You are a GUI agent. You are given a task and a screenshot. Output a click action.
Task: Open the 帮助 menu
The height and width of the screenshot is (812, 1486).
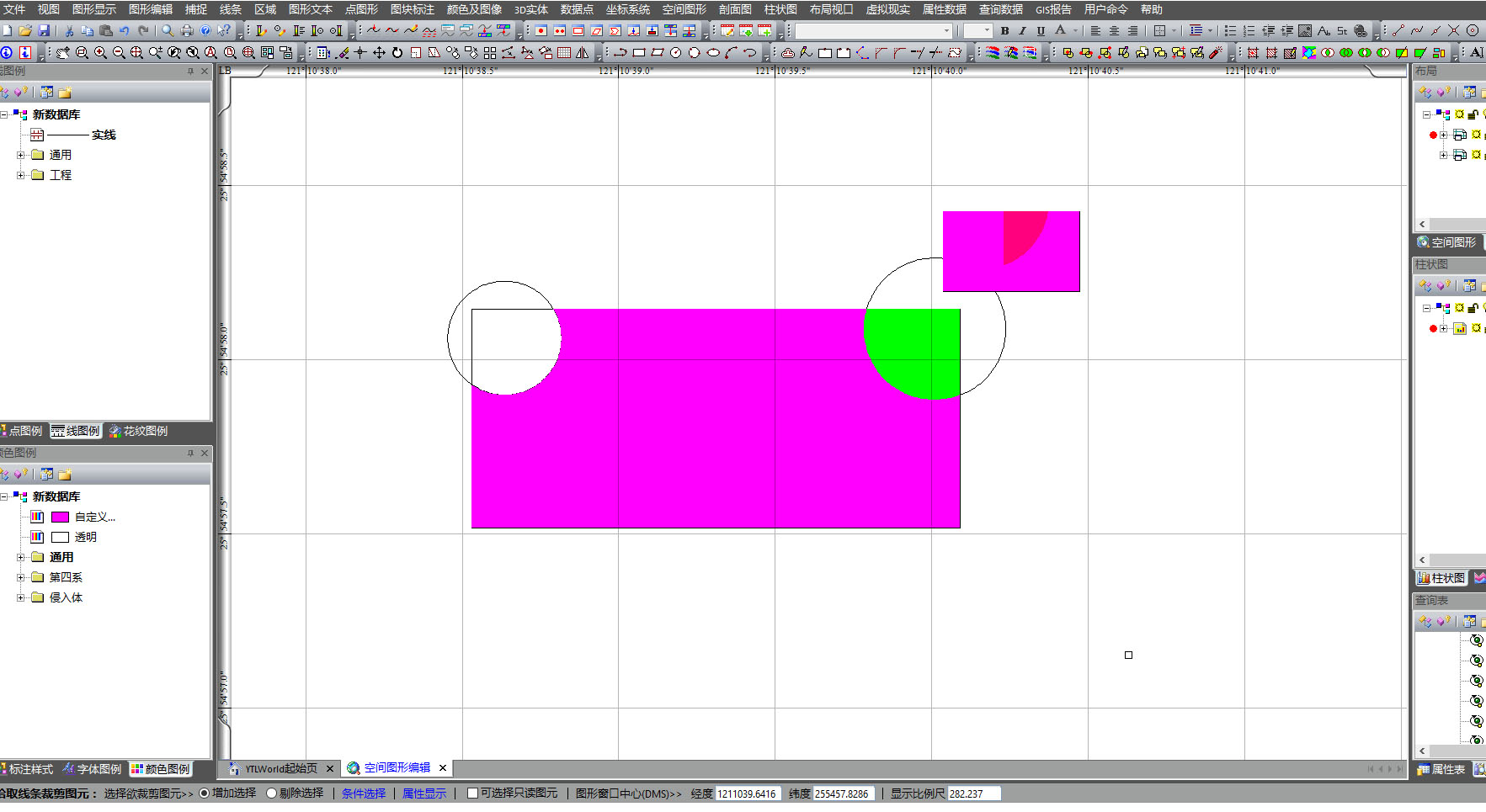pos(1152,9)
